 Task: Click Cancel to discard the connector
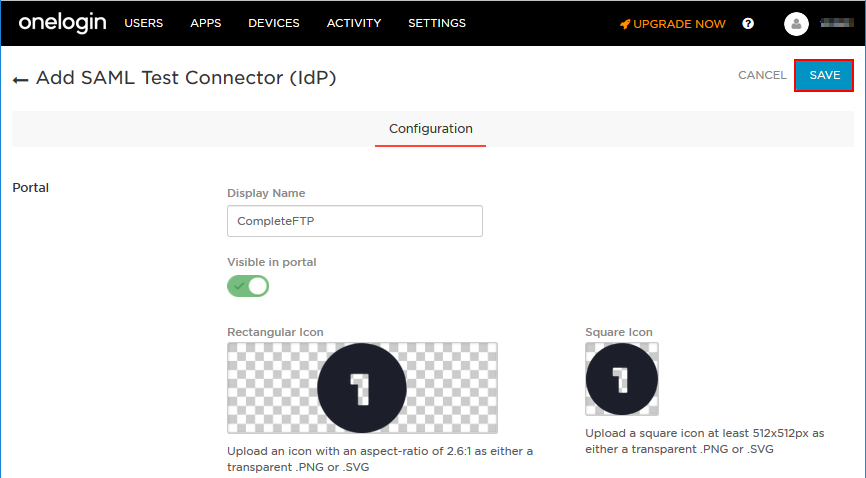coord(761,75)
